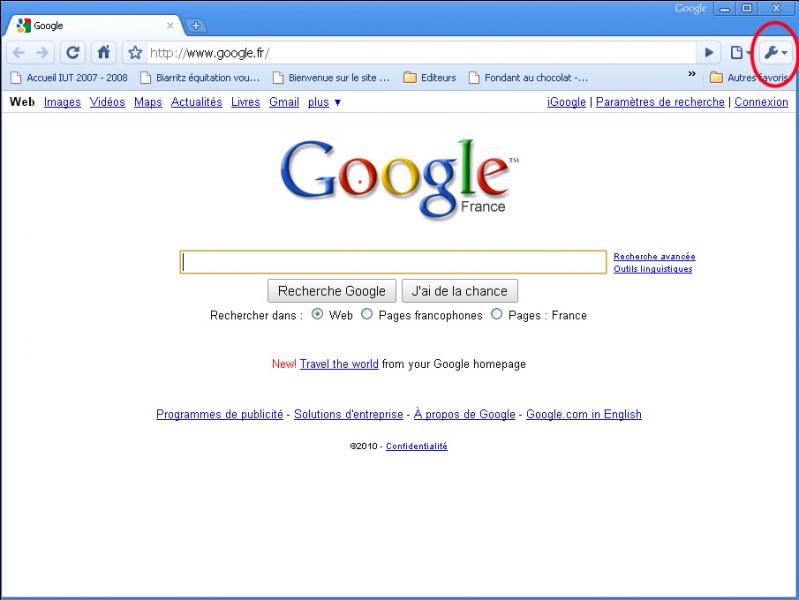
Task: Select the Pages francophones radio button
Action: (x=367, y=314)
